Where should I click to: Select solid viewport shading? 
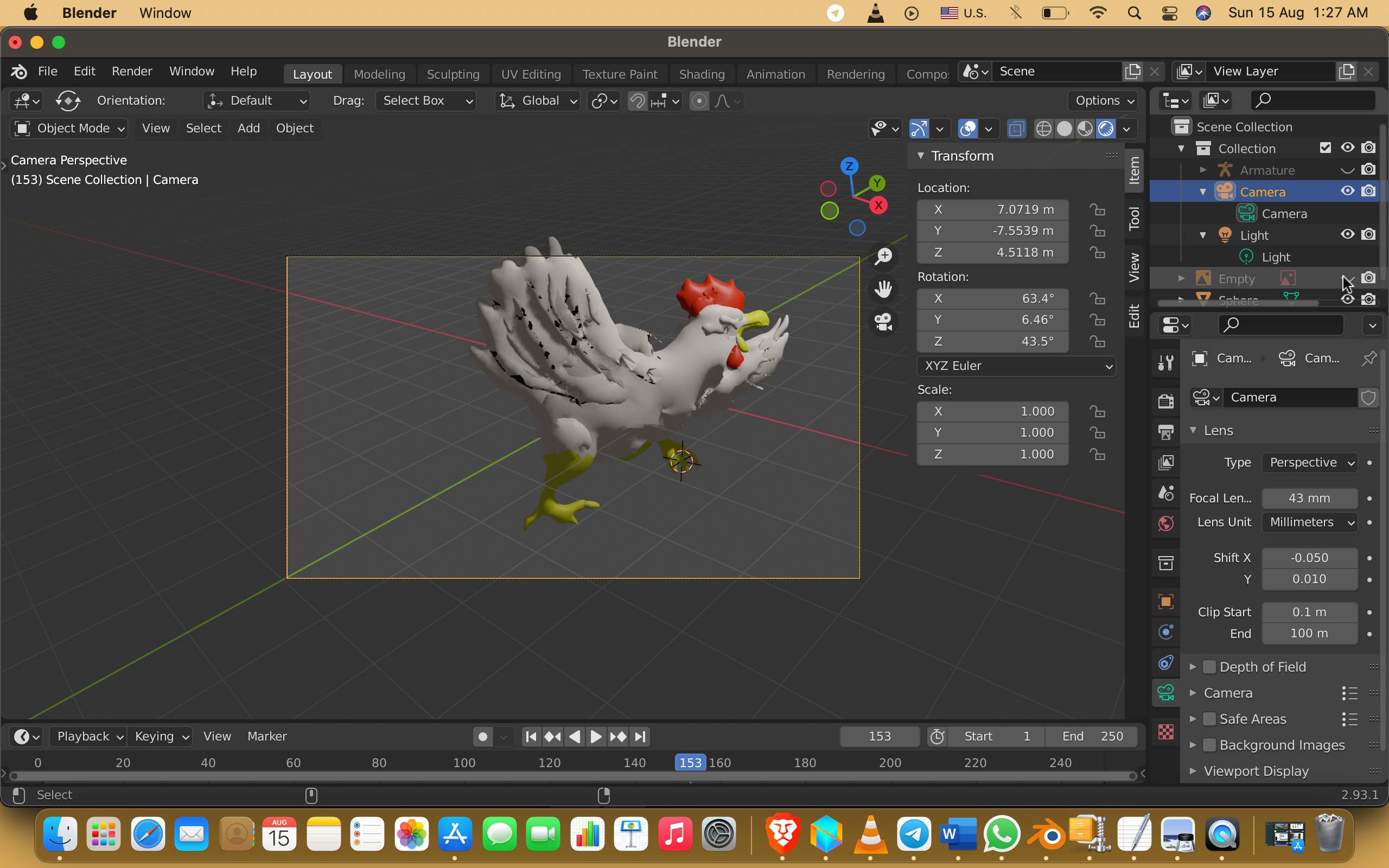pos(1065,129)
